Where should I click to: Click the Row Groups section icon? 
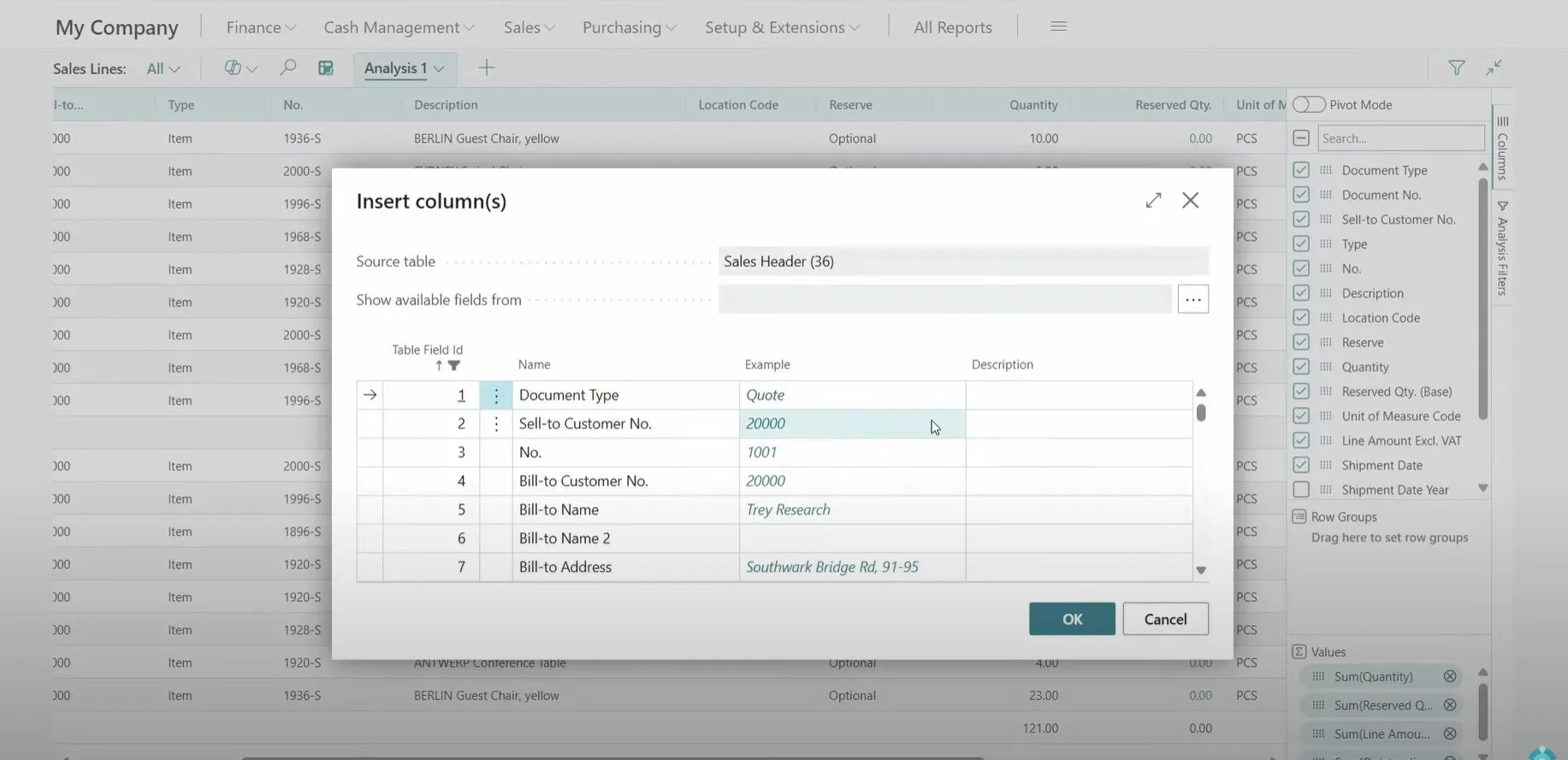[x=1299, y=516]
